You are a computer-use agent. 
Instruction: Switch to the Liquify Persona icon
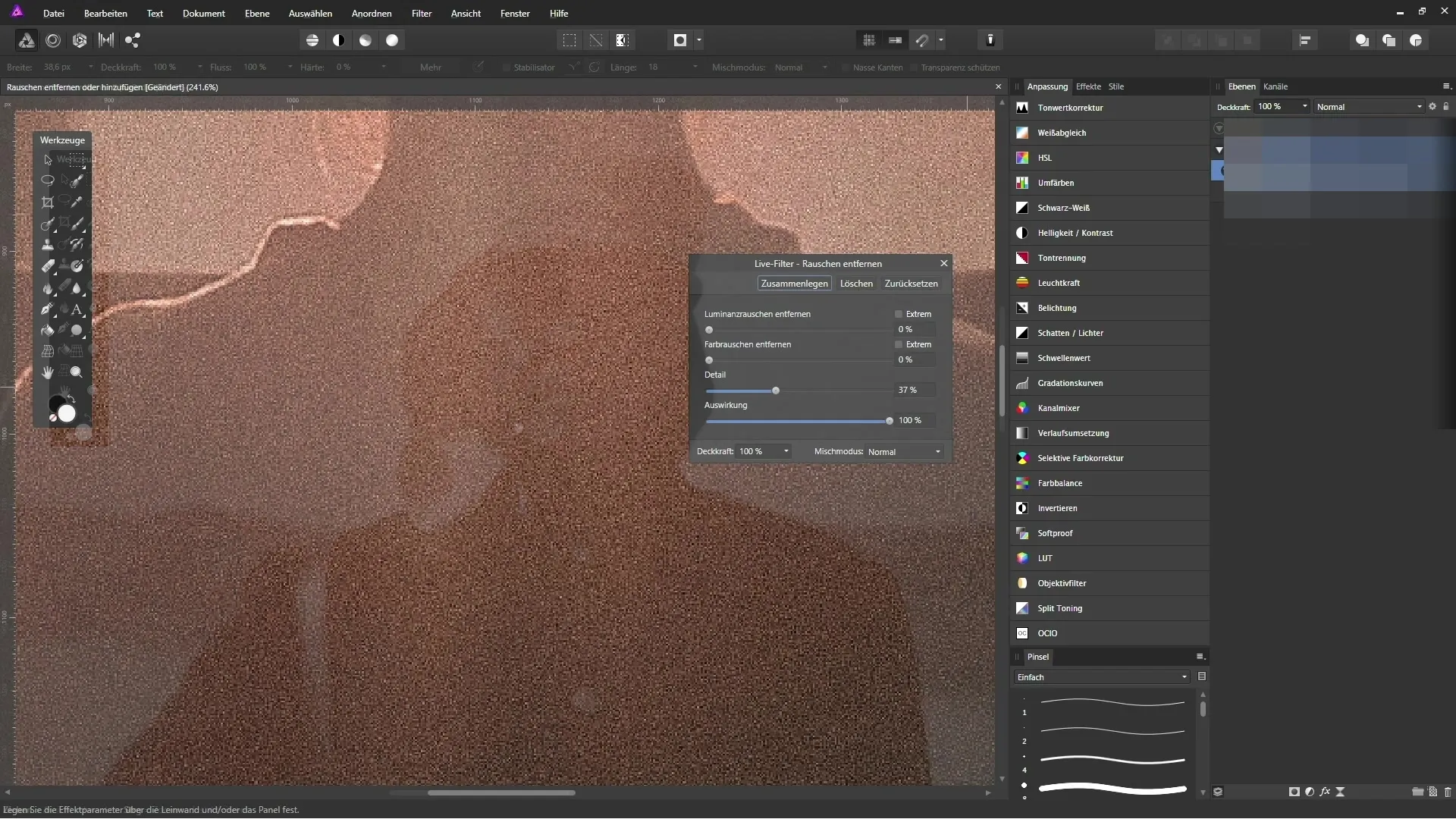click(53, 40)
